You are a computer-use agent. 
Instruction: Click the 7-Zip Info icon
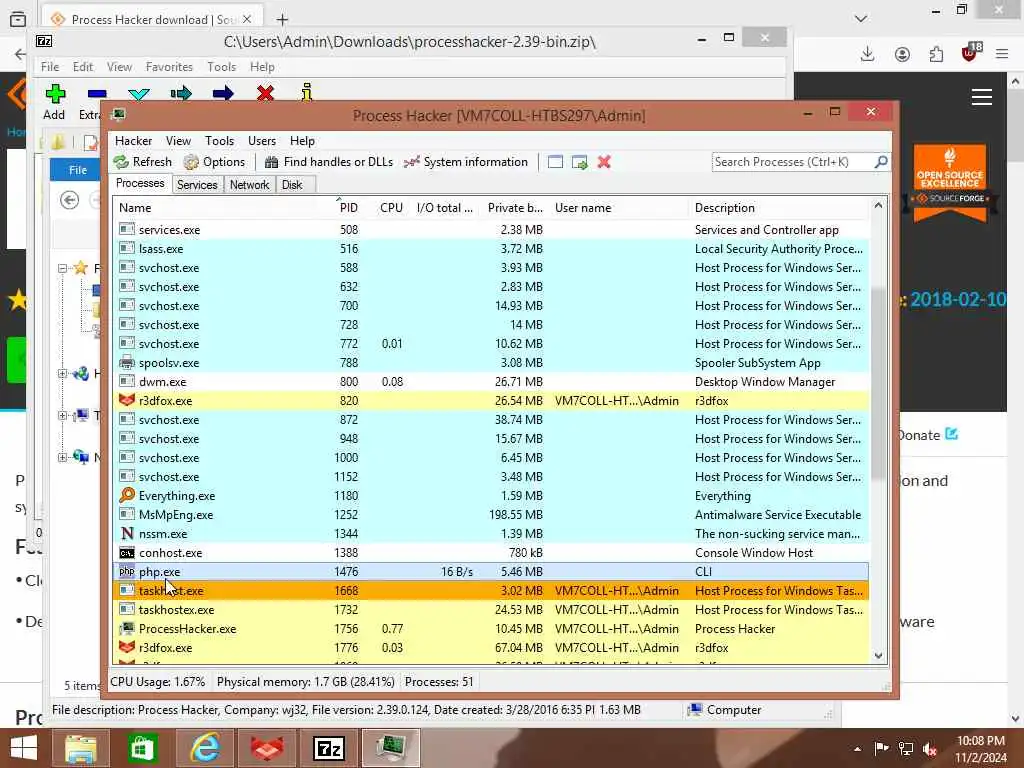(x=306, y=93)
